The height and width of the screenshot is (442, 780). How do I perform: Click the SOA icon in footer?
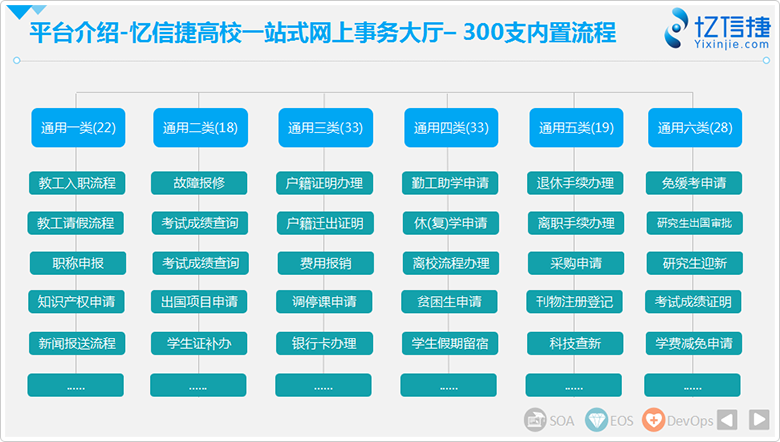(535, 420)
